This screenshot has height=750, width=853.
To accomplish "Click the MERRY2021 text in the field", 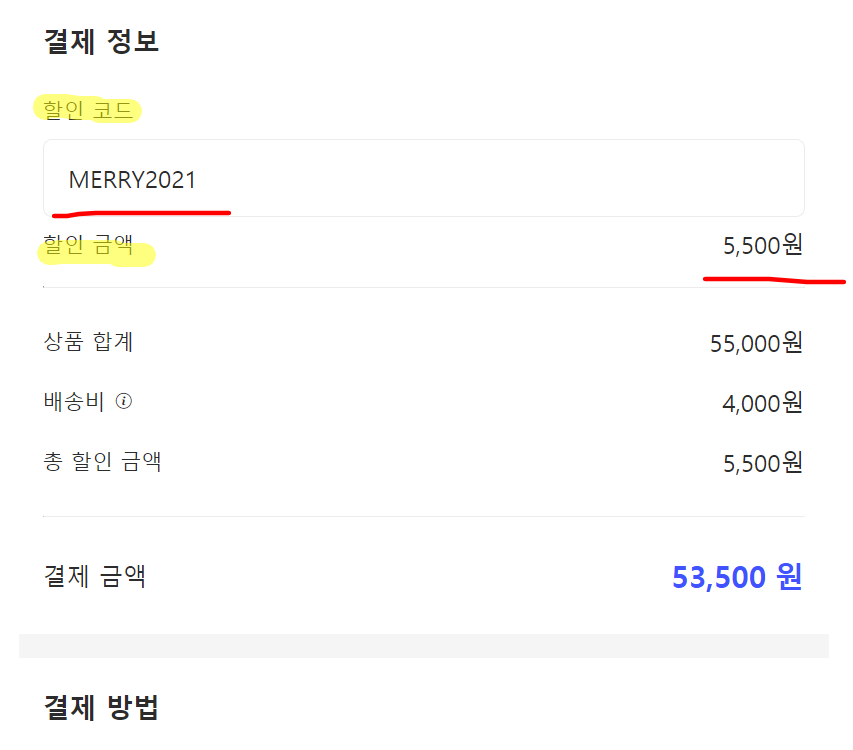I will 132,180.
